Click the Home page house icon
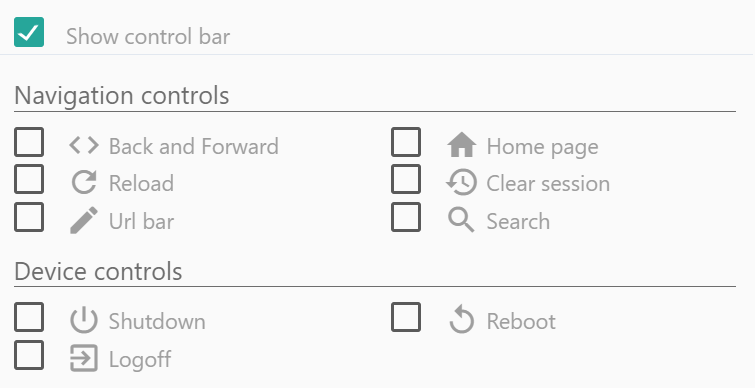 pyautogui.click(x=461, y=145)
